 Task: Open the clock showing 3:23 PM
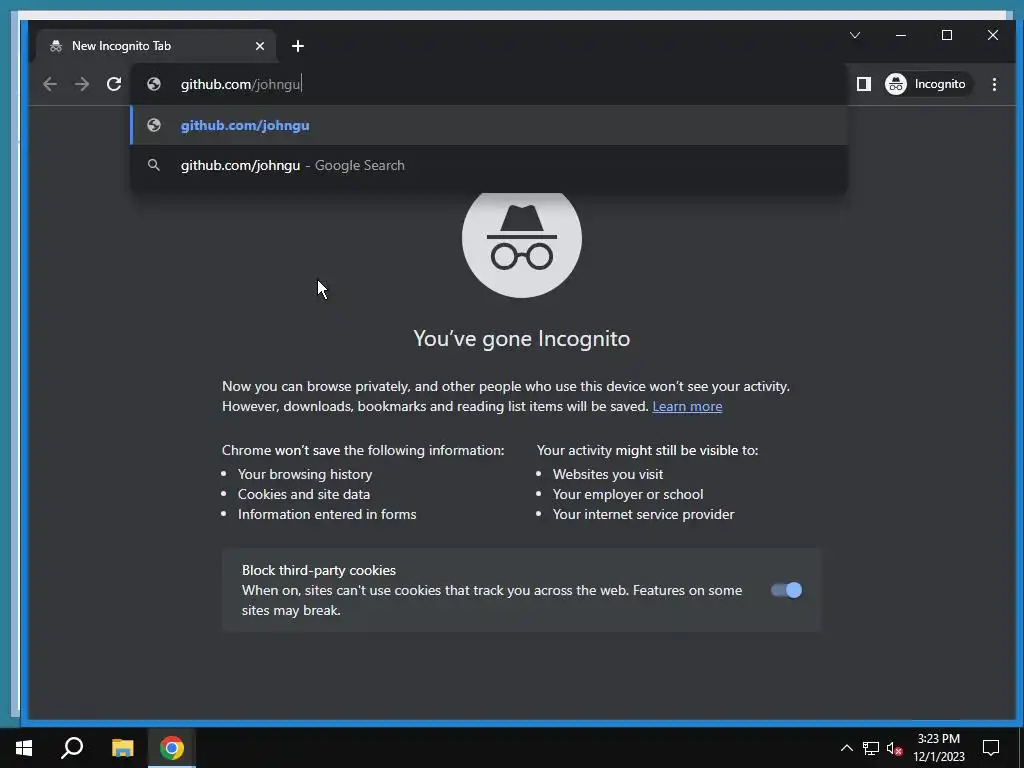(x=938, y=748)
